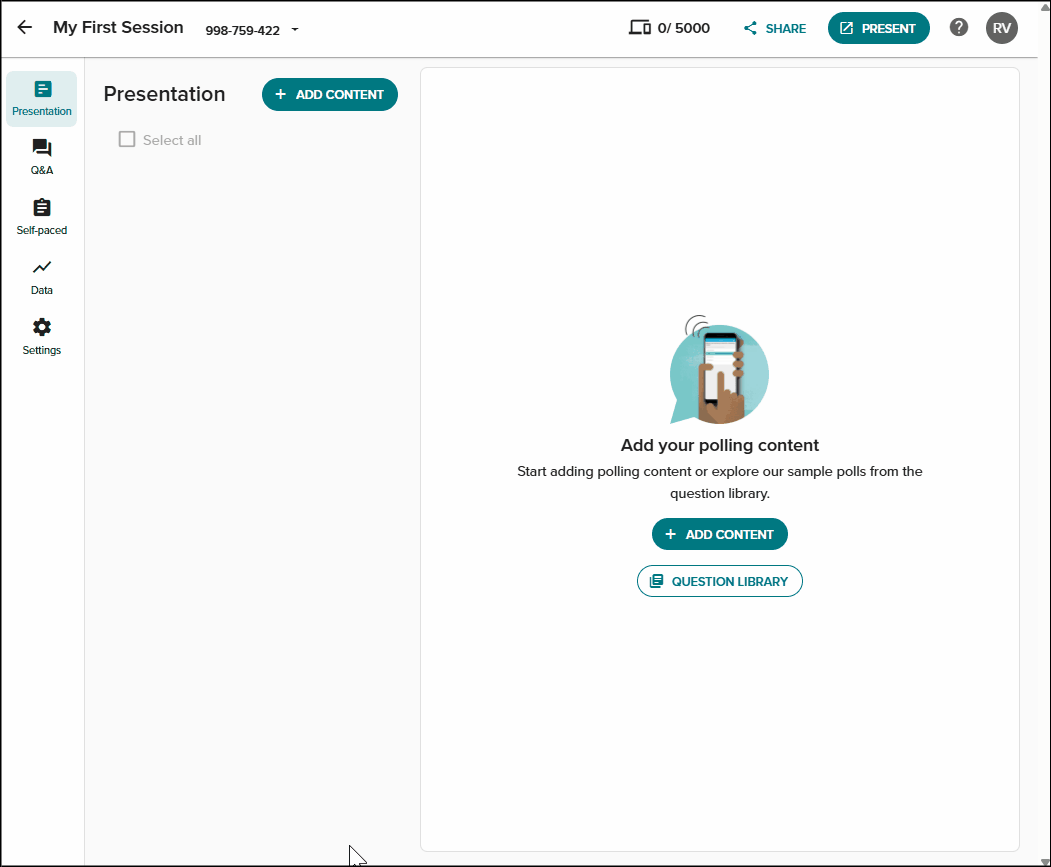Expand the session ID dropdown arrow

295,30
